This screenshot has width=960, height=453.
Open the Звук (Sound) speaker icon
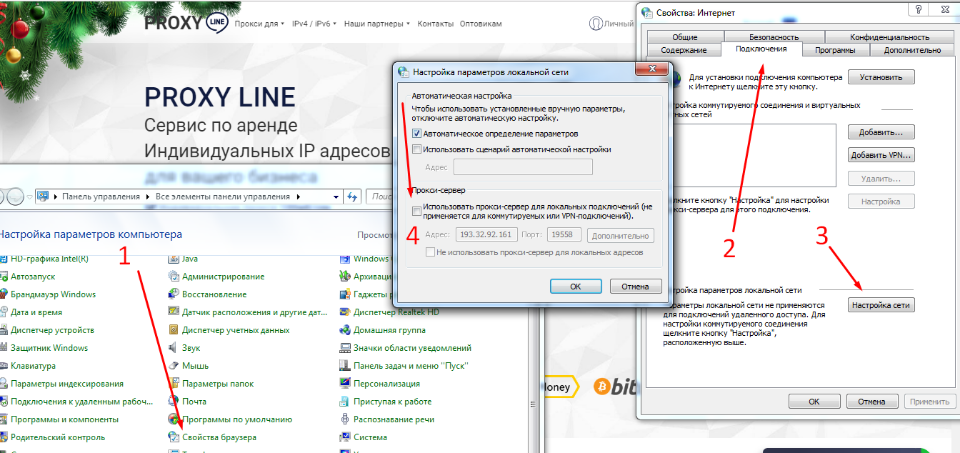coord(174,348)
